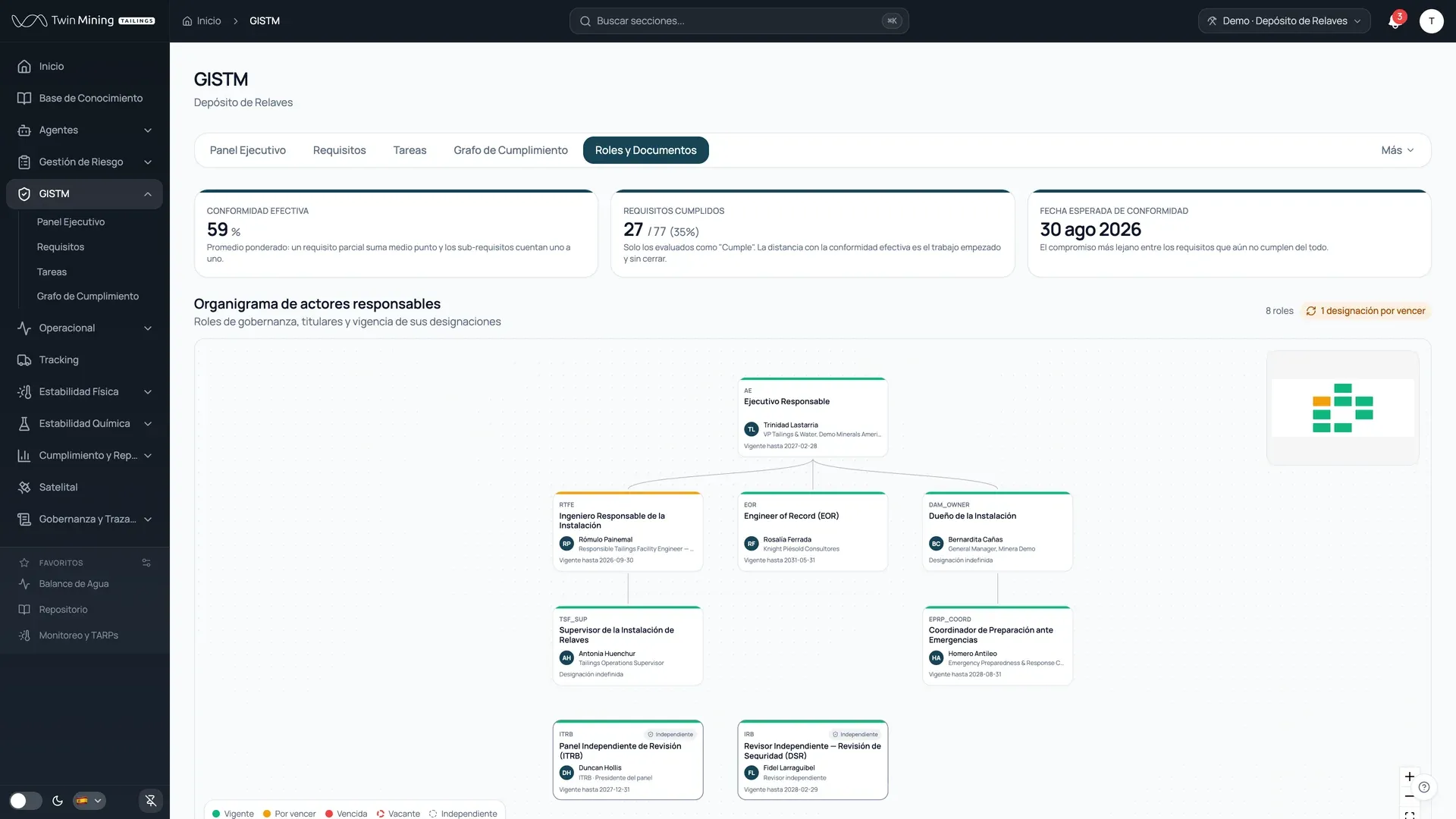The height and width of the screenshot is (819, 1456).
Task: Open the user avatar menu
Action: pos(1431,21)
